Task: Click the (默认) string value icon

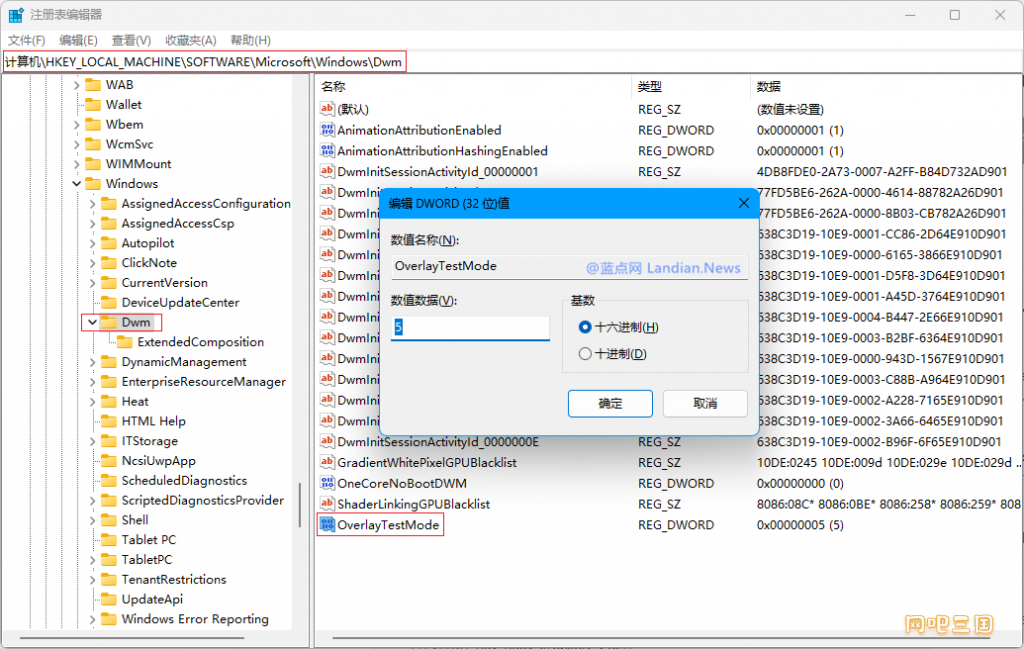Action: [327, 109]
